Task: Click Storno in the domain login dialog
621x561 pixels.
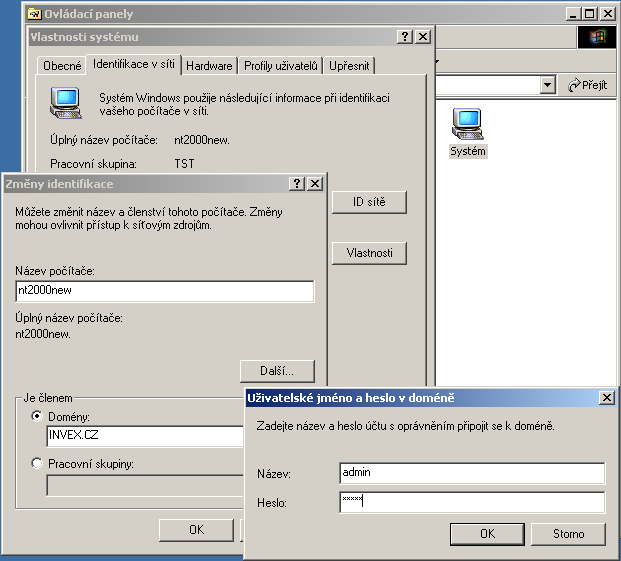Action: coord(568,534)
